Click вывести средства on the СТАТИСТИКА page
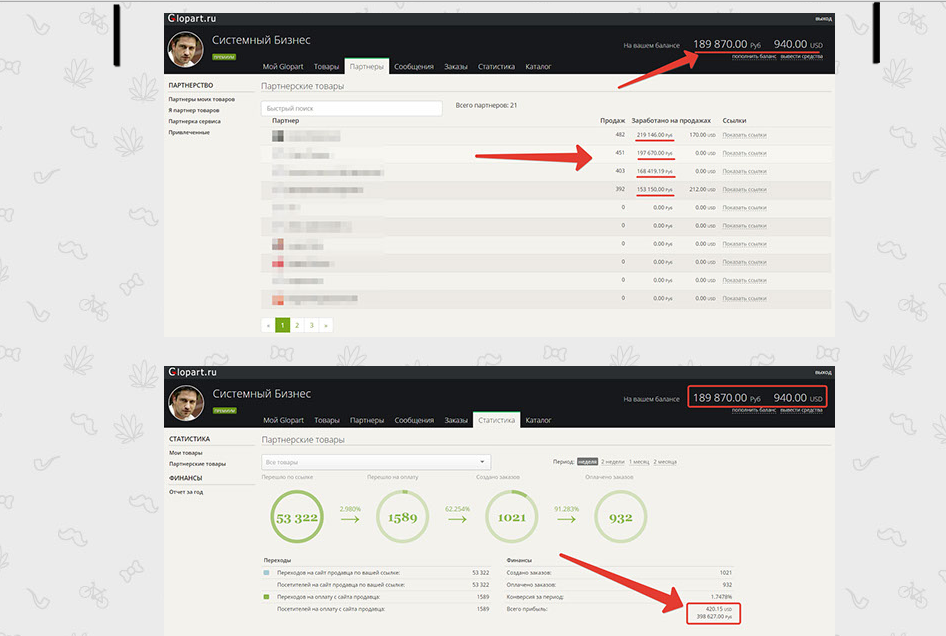The height and width of the screenshot is (636, 946). click(802, 410)
